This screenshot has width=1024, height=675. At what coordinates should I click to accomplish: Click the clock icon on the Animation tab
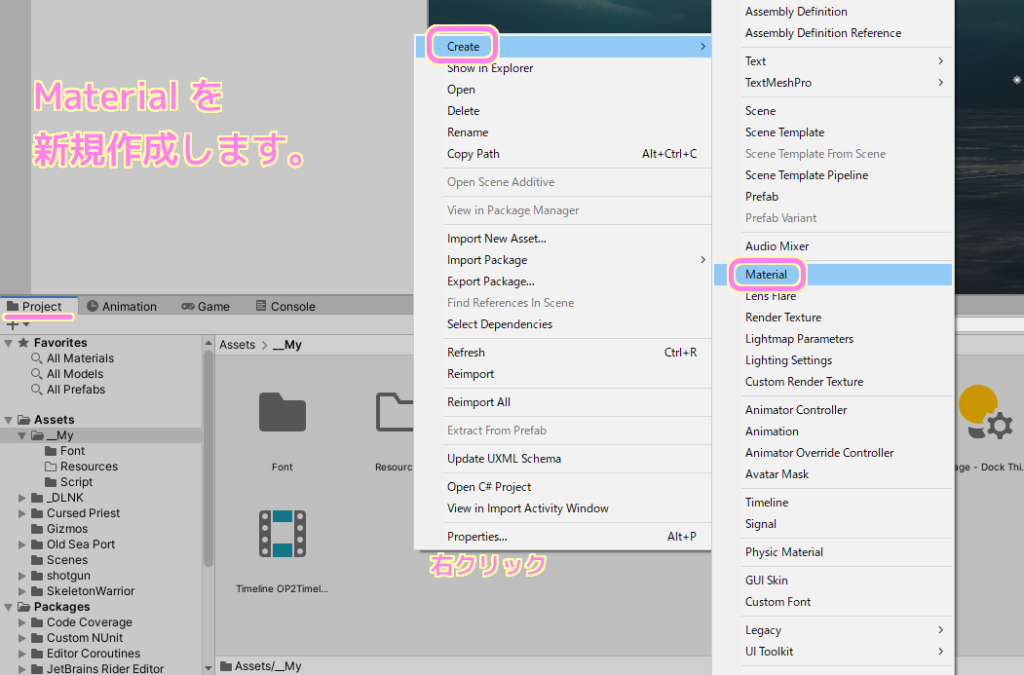(x=92, y=306)
